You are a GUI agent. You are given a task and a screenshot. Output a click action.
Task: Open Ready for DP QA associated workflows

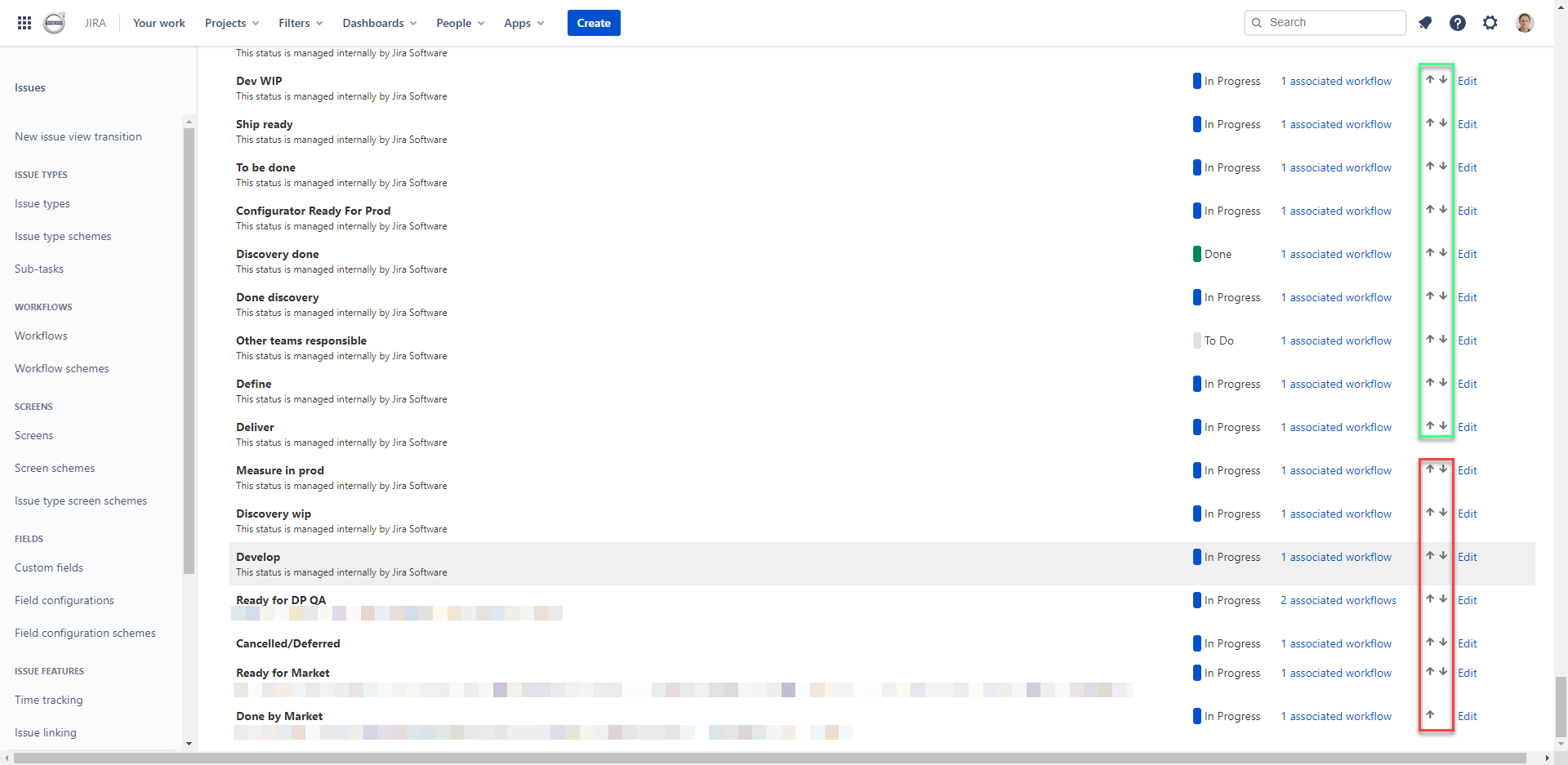[1339, 600]
